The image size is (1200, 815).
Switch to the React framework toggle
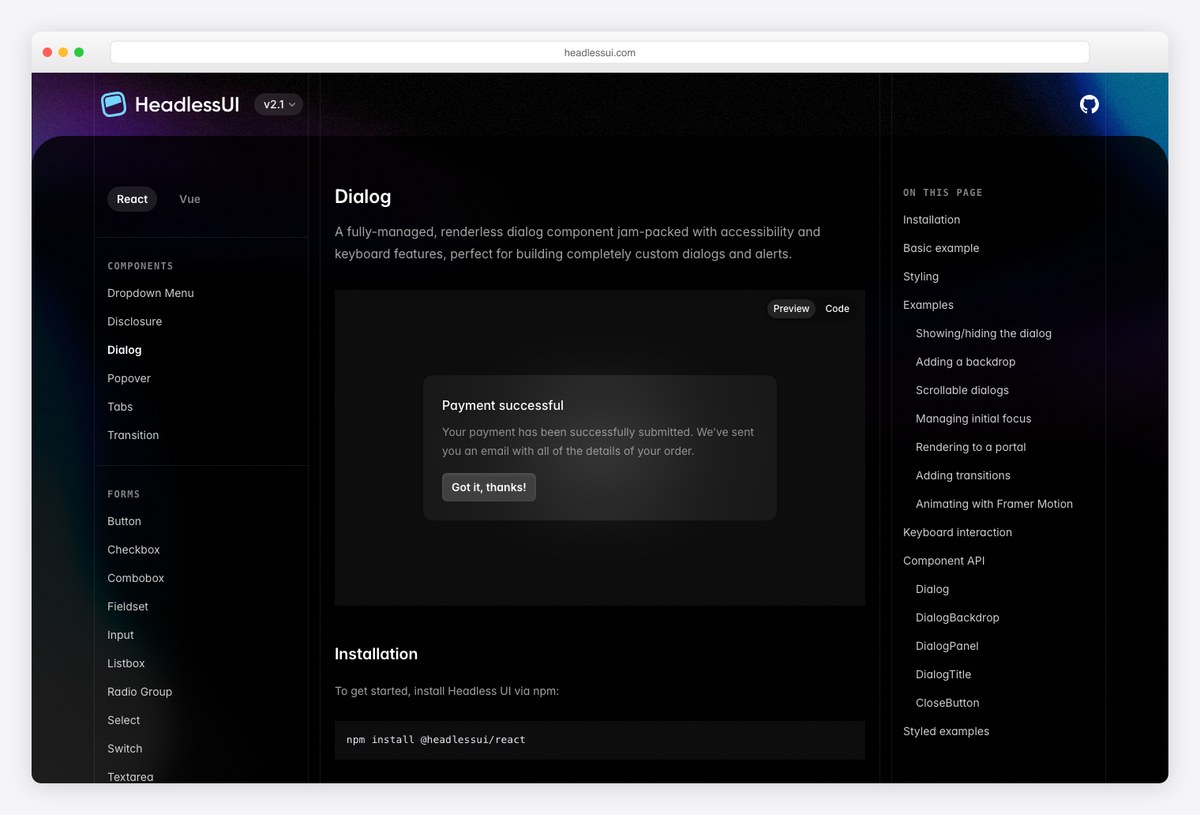[132, 199]
